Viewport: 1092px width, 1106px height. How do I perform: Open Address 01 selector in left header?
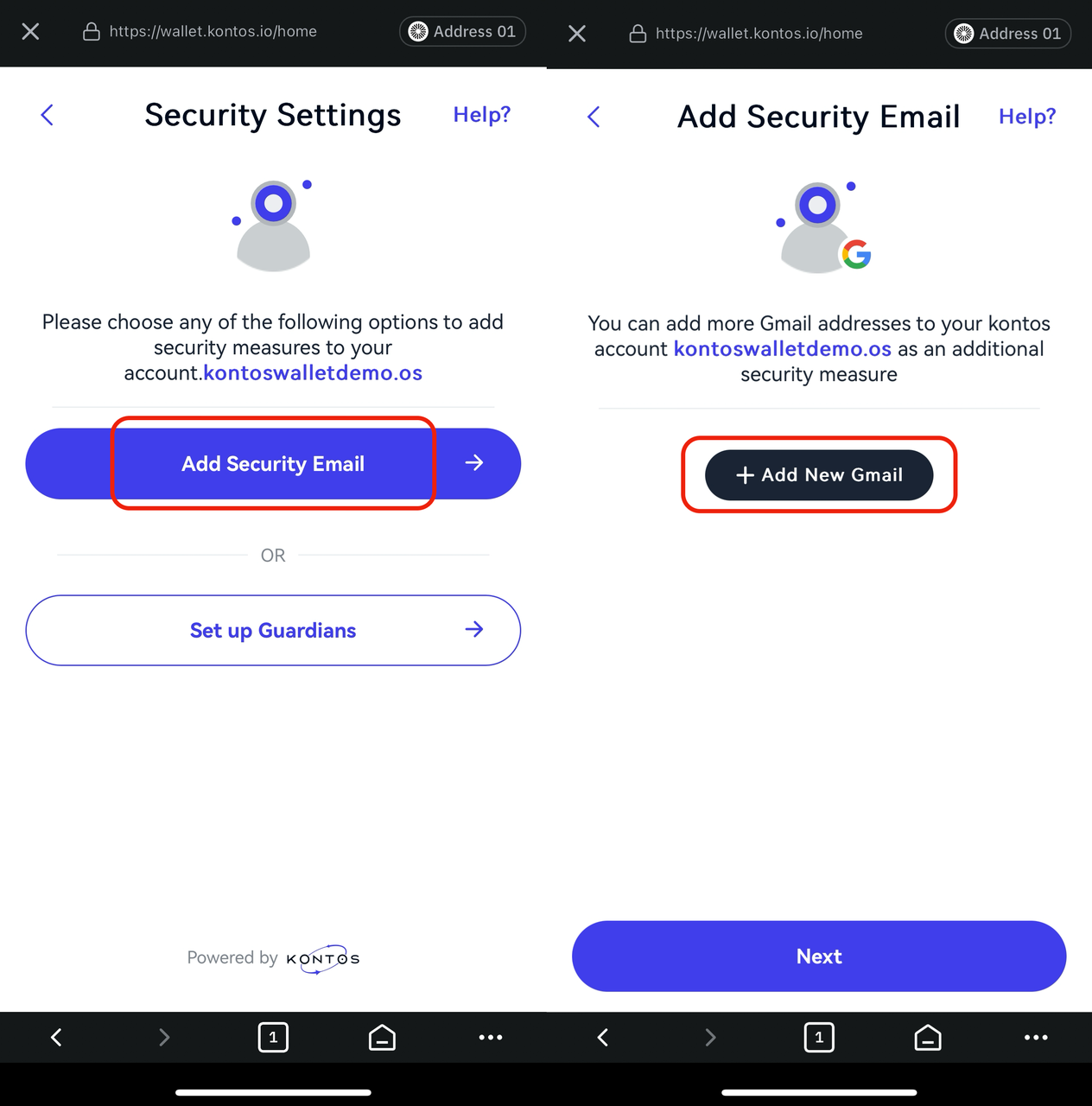[462, 32]
